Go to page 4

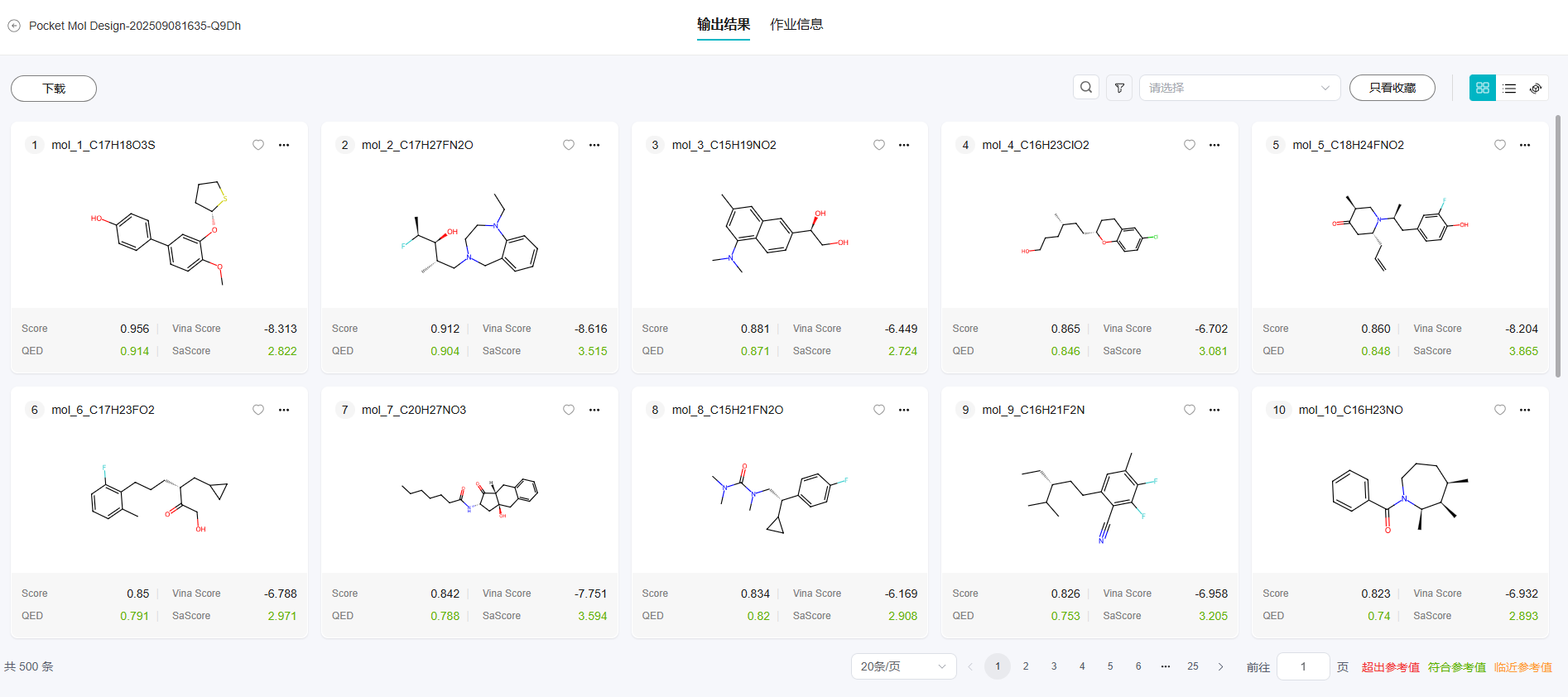[x=1082, y=666]
